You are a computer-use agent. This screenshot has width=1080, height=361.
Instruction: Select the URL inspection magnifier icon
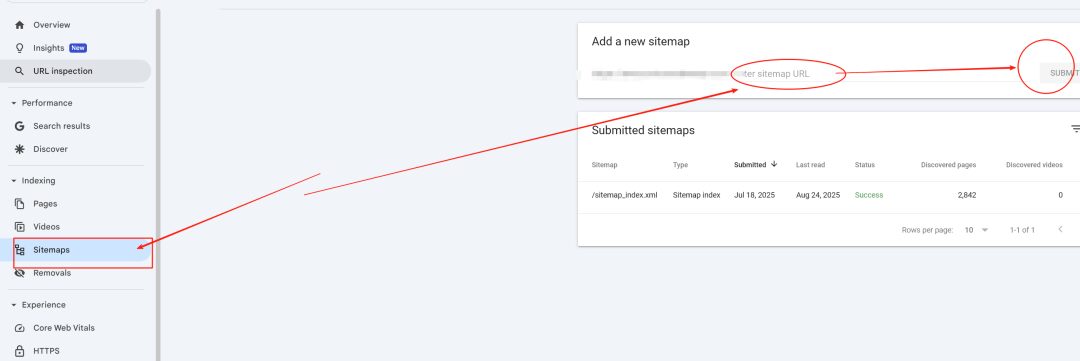point(19,71)
